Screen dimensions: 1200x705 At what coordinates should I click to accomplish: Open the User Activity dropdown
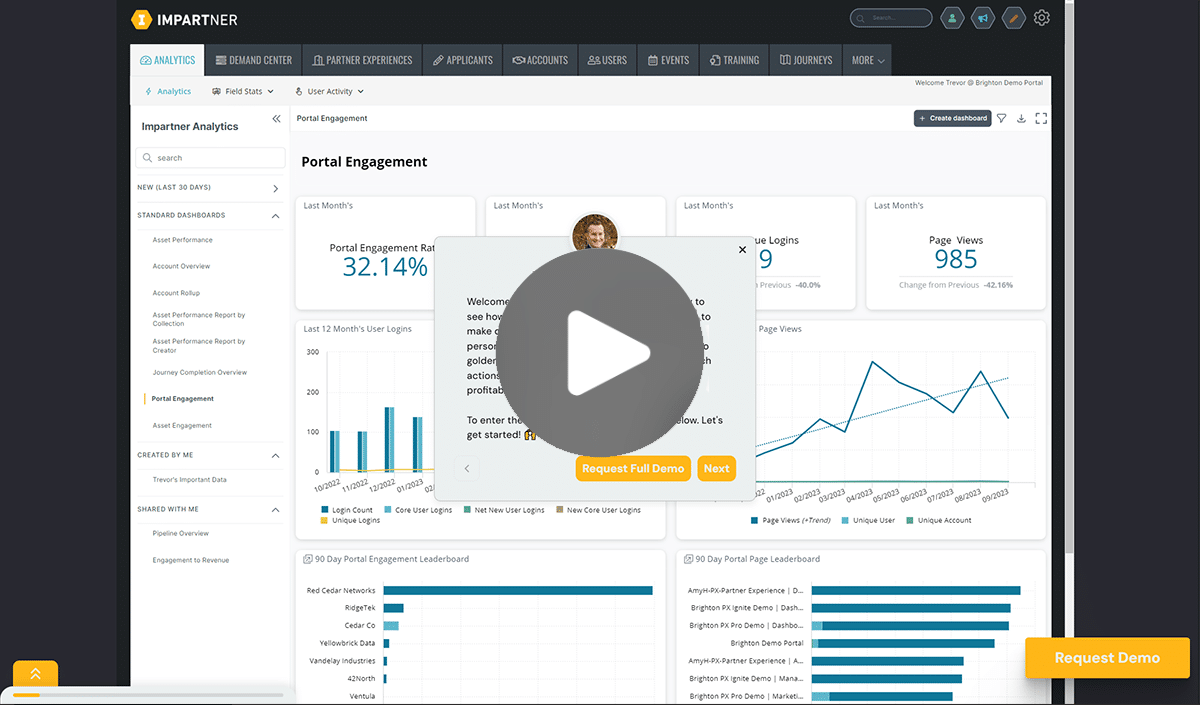(329, 91)
